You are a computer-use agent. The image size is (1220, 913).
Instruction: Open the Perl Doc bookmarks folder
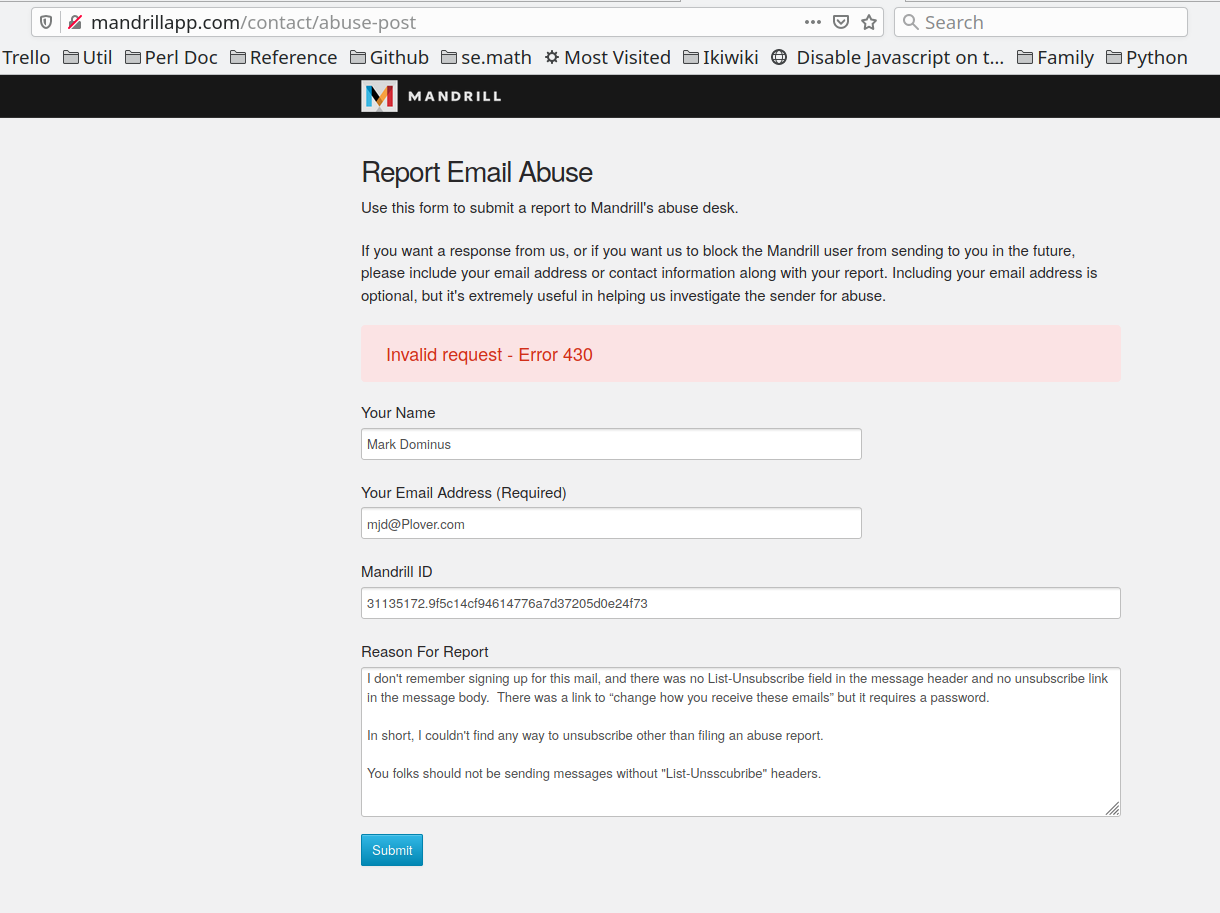171,57
